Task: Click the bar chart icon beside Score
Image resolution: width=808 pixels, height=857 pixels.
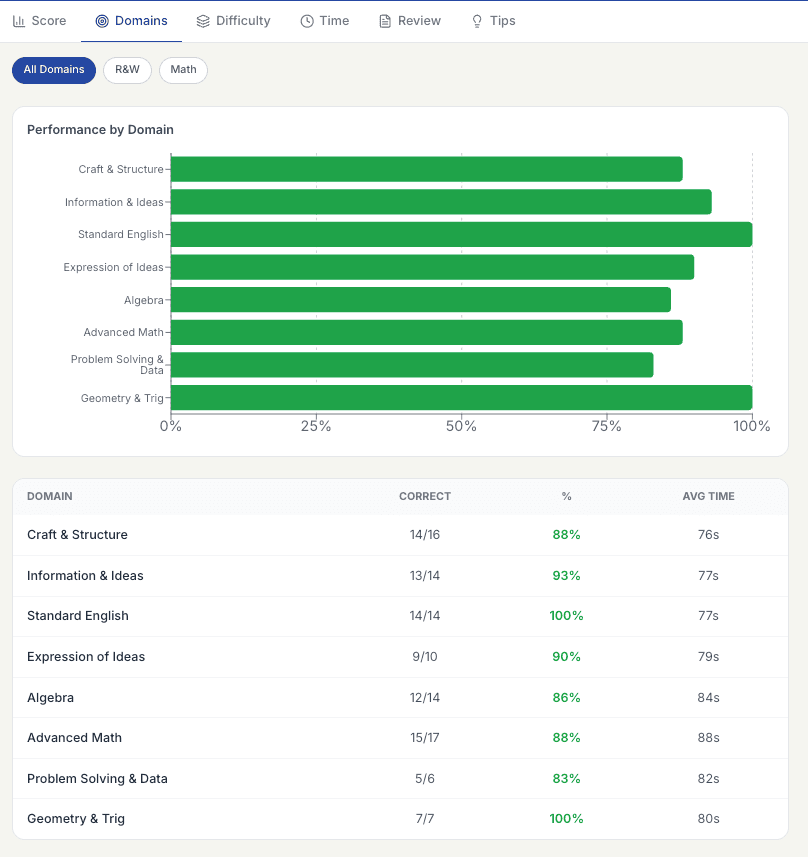Action: click(x=17, y=20)
